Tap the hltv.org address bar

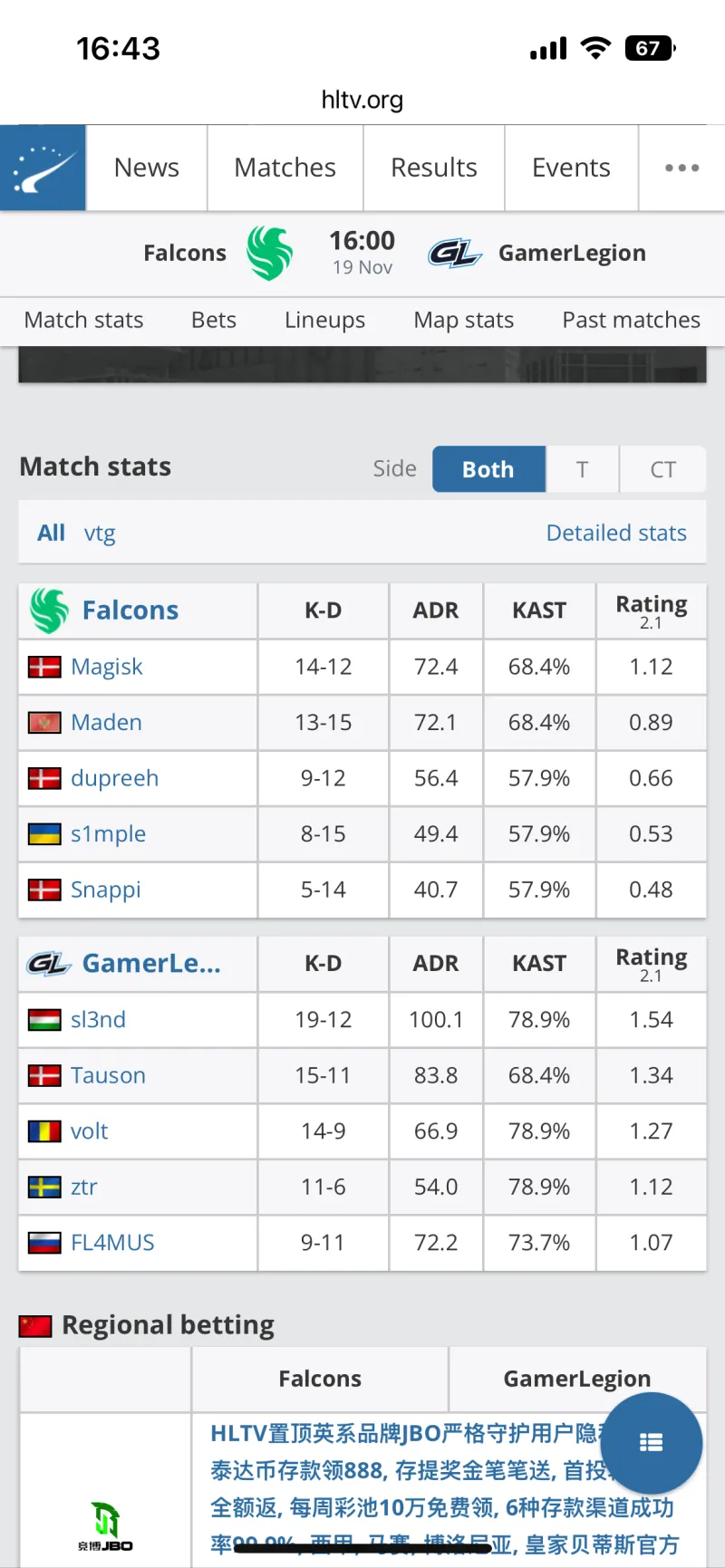pyautogui.click(x=362, y=100)
